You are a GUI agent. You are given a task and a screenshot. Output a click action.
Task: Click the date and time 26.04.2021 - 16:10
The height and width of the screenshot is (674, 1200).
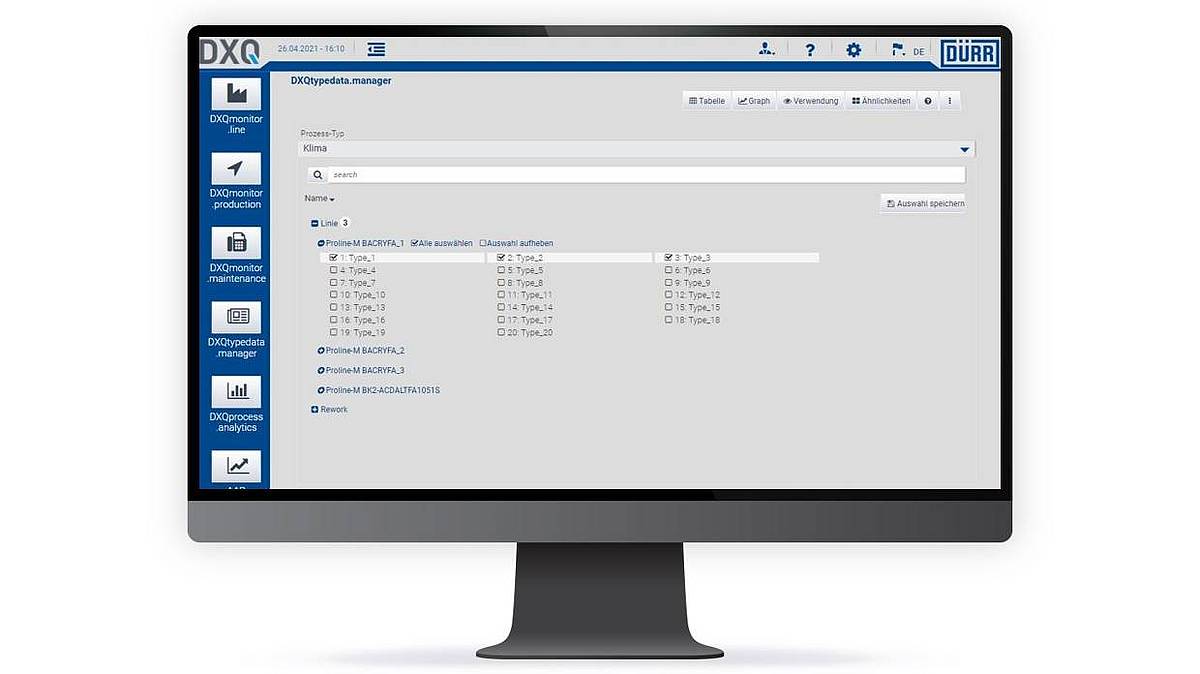[x=311, y=48]
